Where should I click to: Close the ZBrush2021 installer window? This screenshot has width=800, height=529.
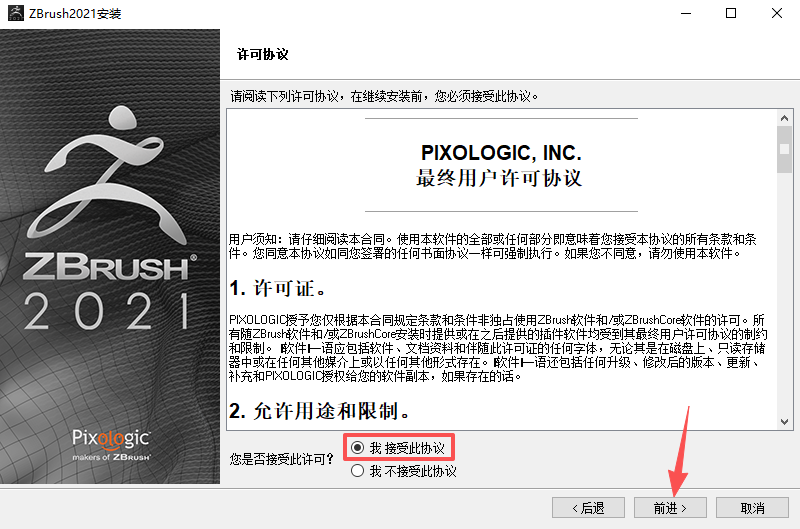777,13
